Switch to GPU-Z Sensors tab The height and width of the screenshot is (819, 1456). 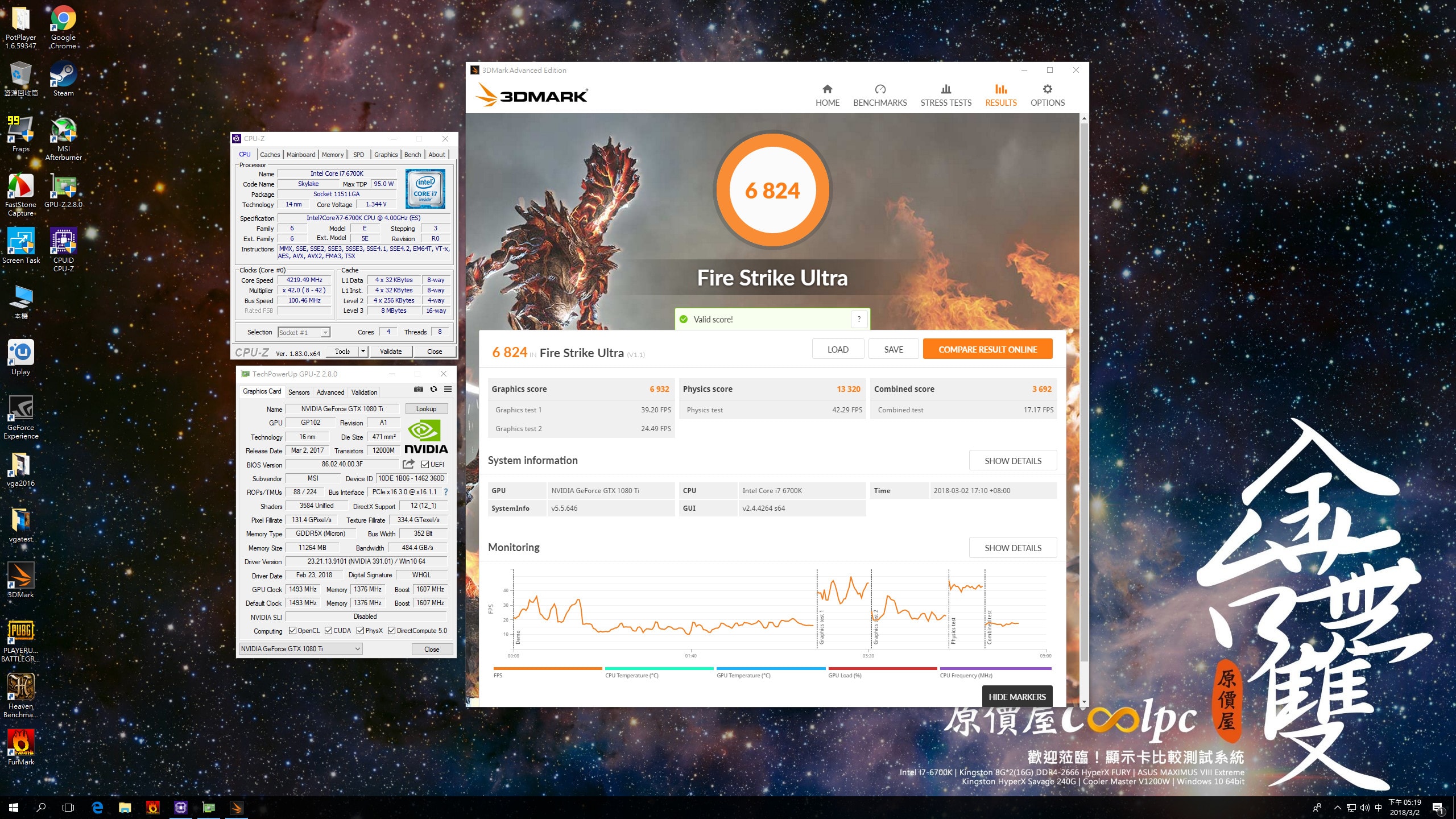click(x=299, y=392)
